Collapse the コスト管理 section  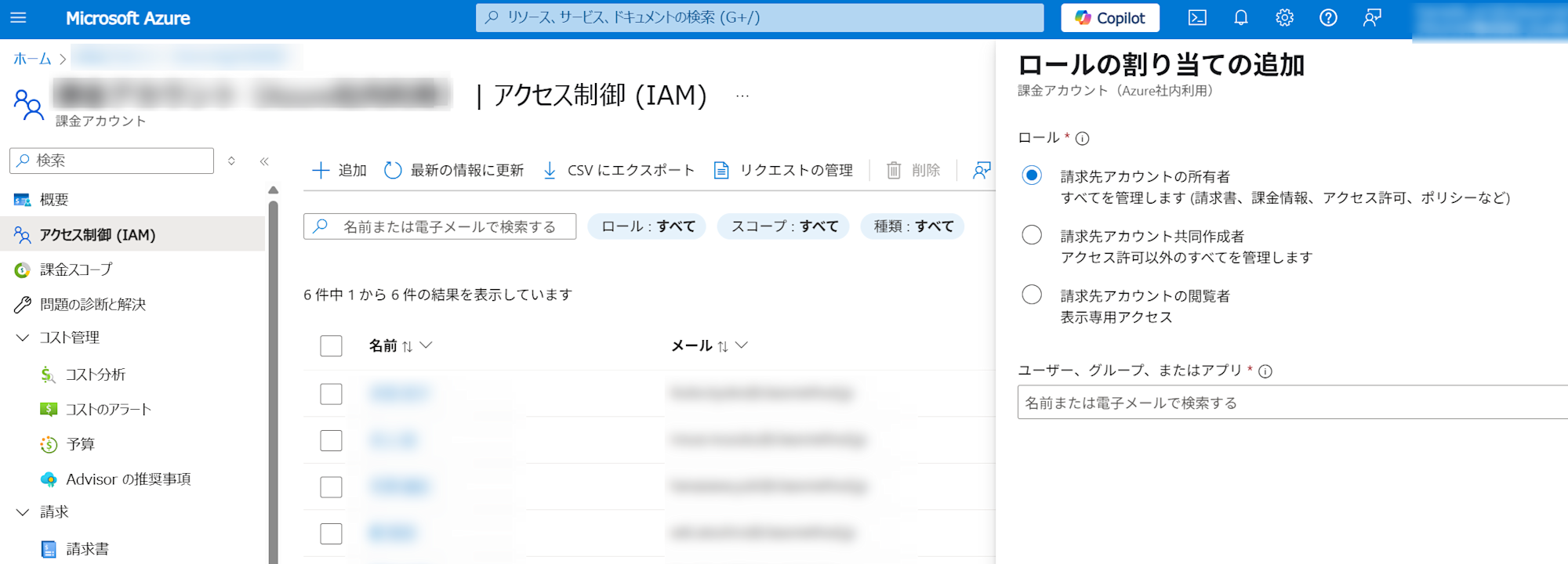(23, 338)
